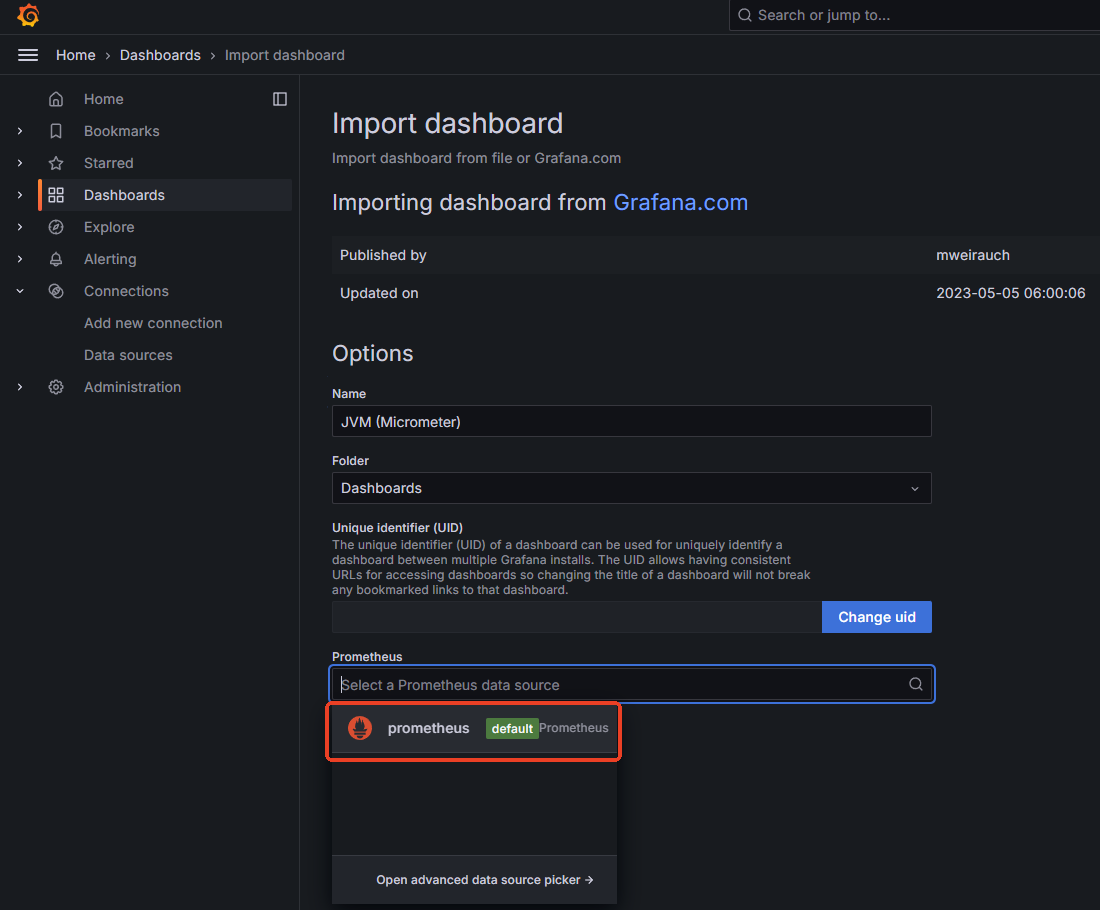1100x910 pixels.
Task: Open Data sources menu item
Action: (128, 355)
